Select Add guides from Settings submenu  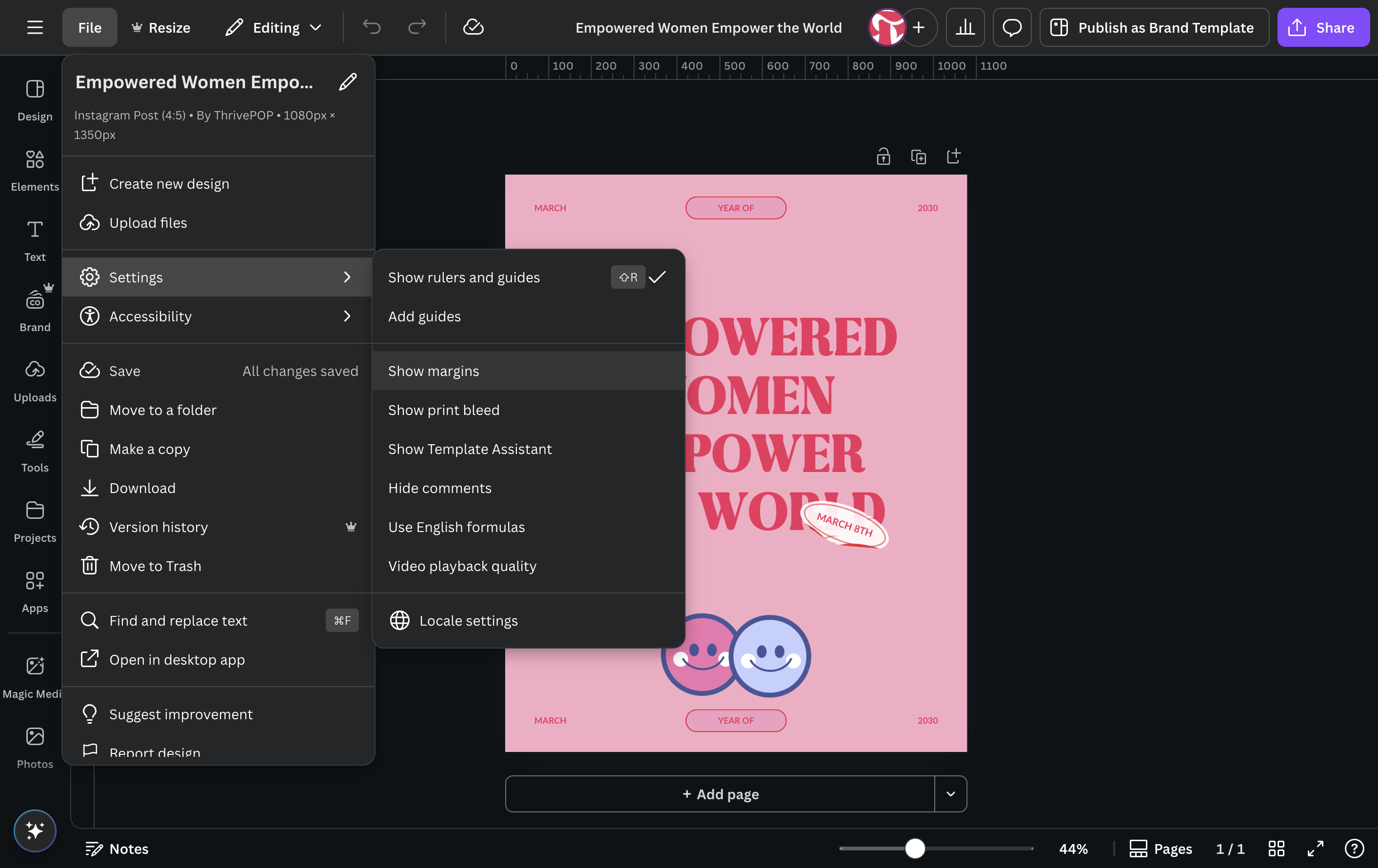pos(528,316)
